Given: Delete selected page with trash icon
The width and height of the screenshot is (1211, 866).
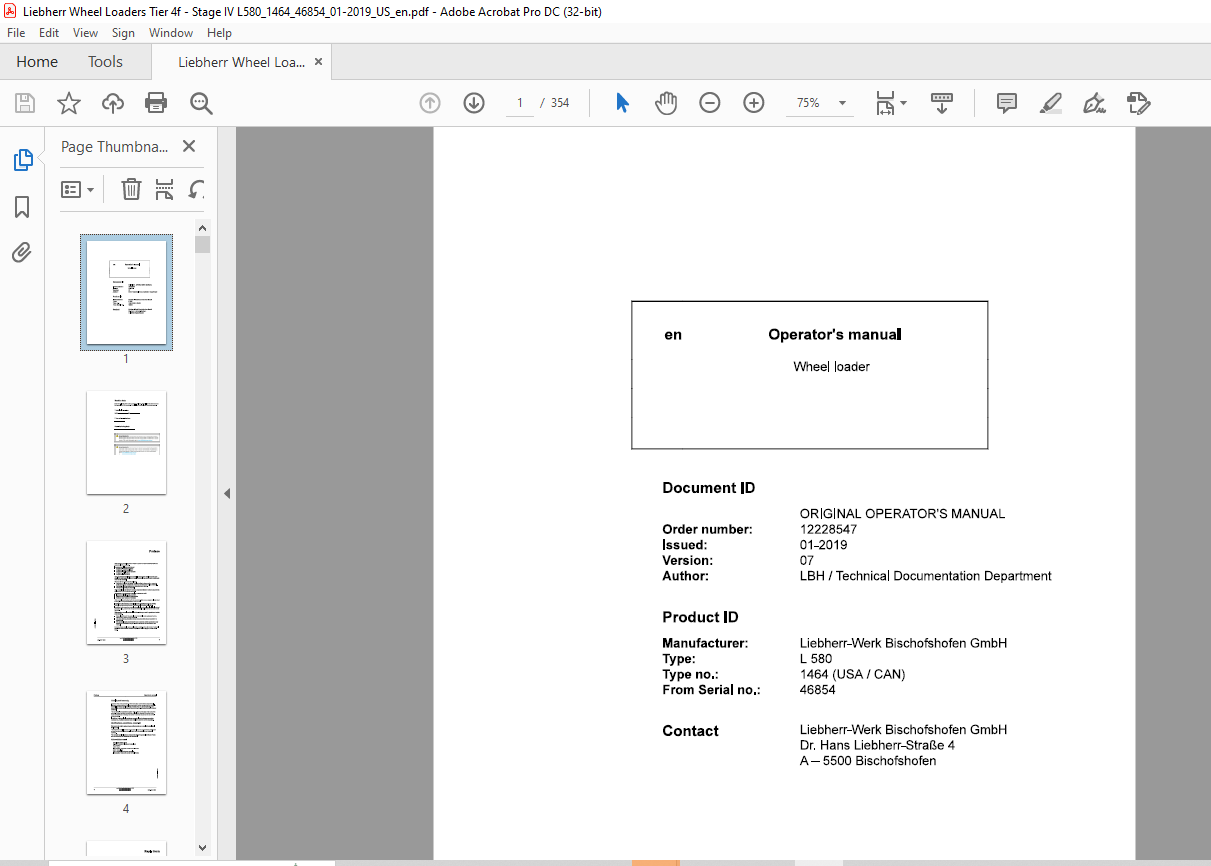Looking at the screenshot, I should coord(131,189).
